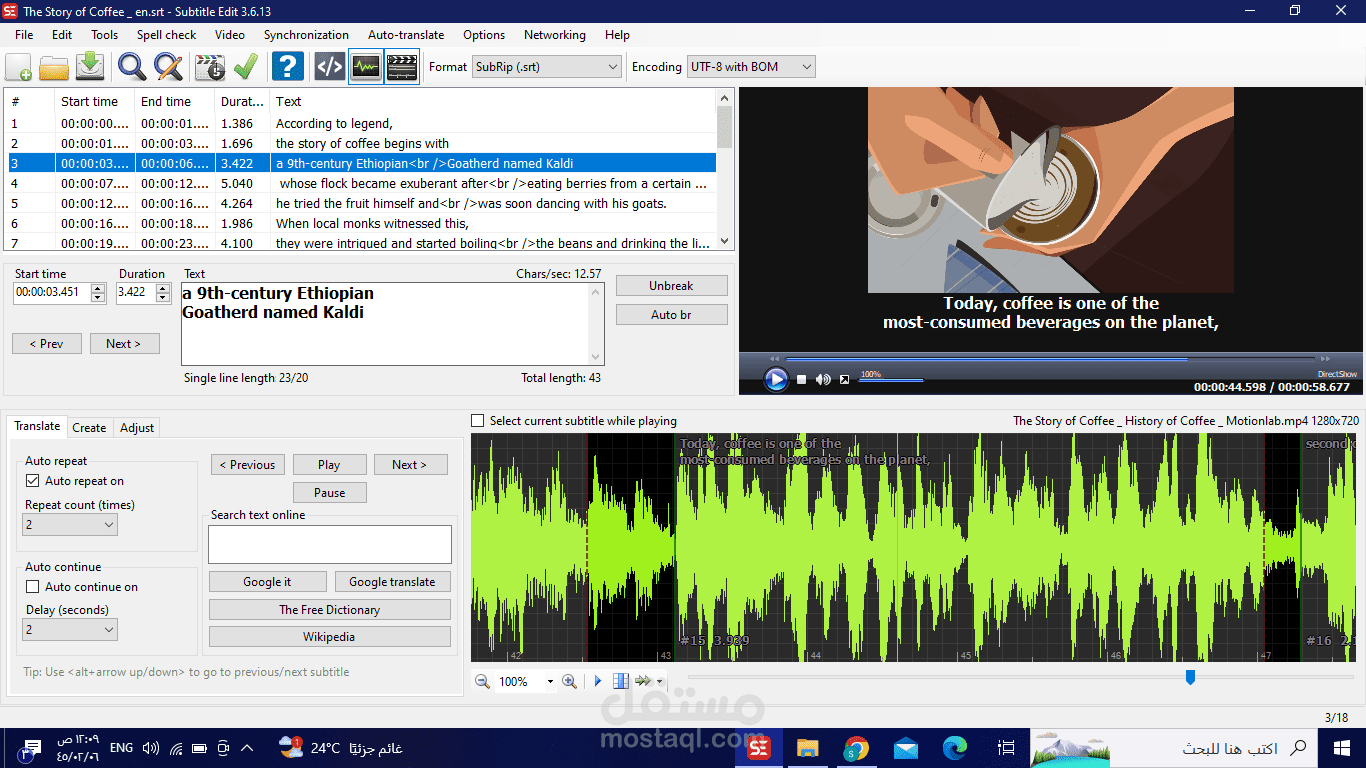Toggle center waveform on cursor icon
The image size is (1366, 768).
(x=621, y=681)
